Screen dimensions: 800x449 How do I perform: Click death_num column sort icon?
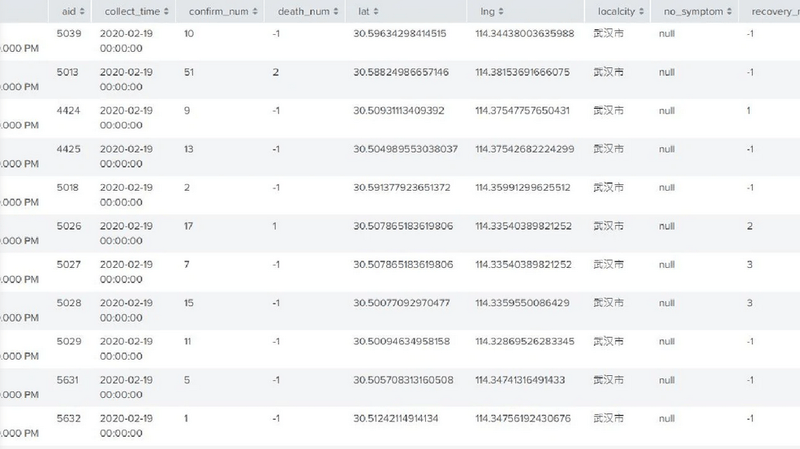point(333,12)
